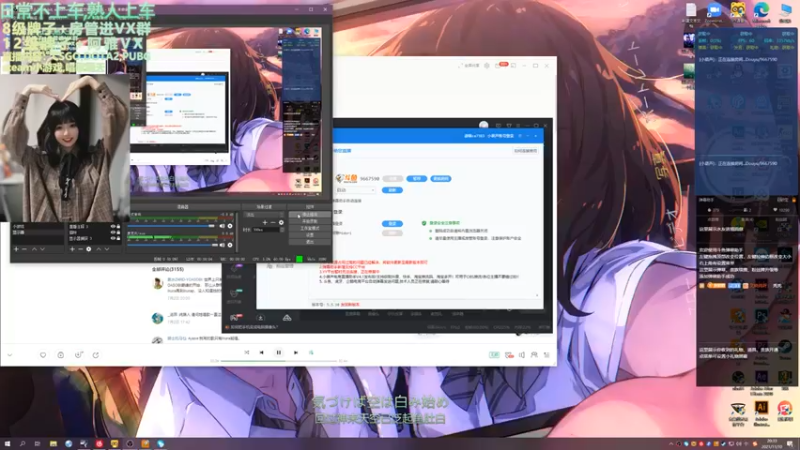The image size is (800, 450).
Task: Open source properties gear in OBS sources panel
Action: click(89, 249)
